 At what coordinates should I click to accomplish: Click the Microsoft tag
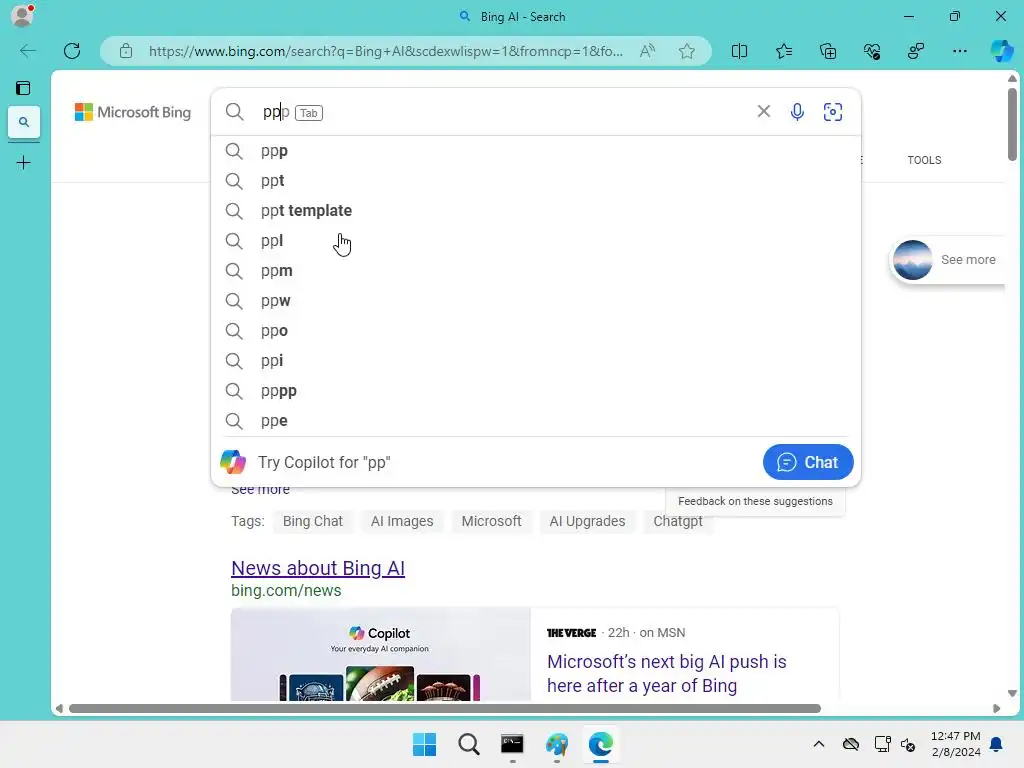click(491, 521)
